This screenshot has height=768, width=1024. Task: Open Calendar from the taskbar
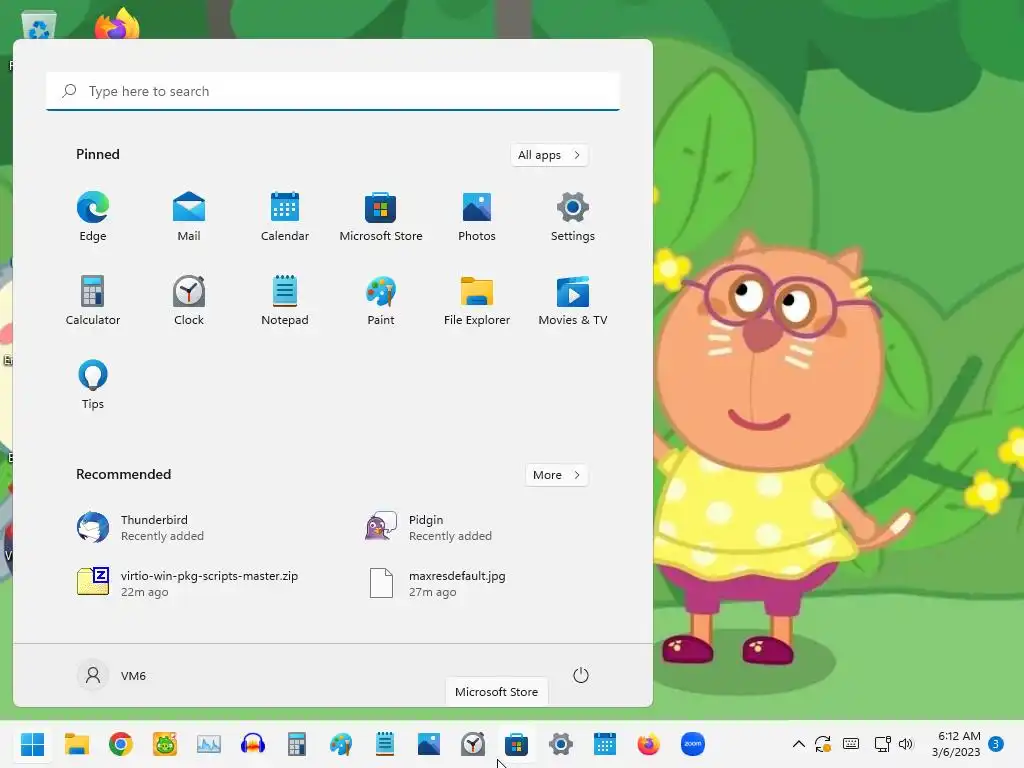pyautogui.click(x=605, y=744)
